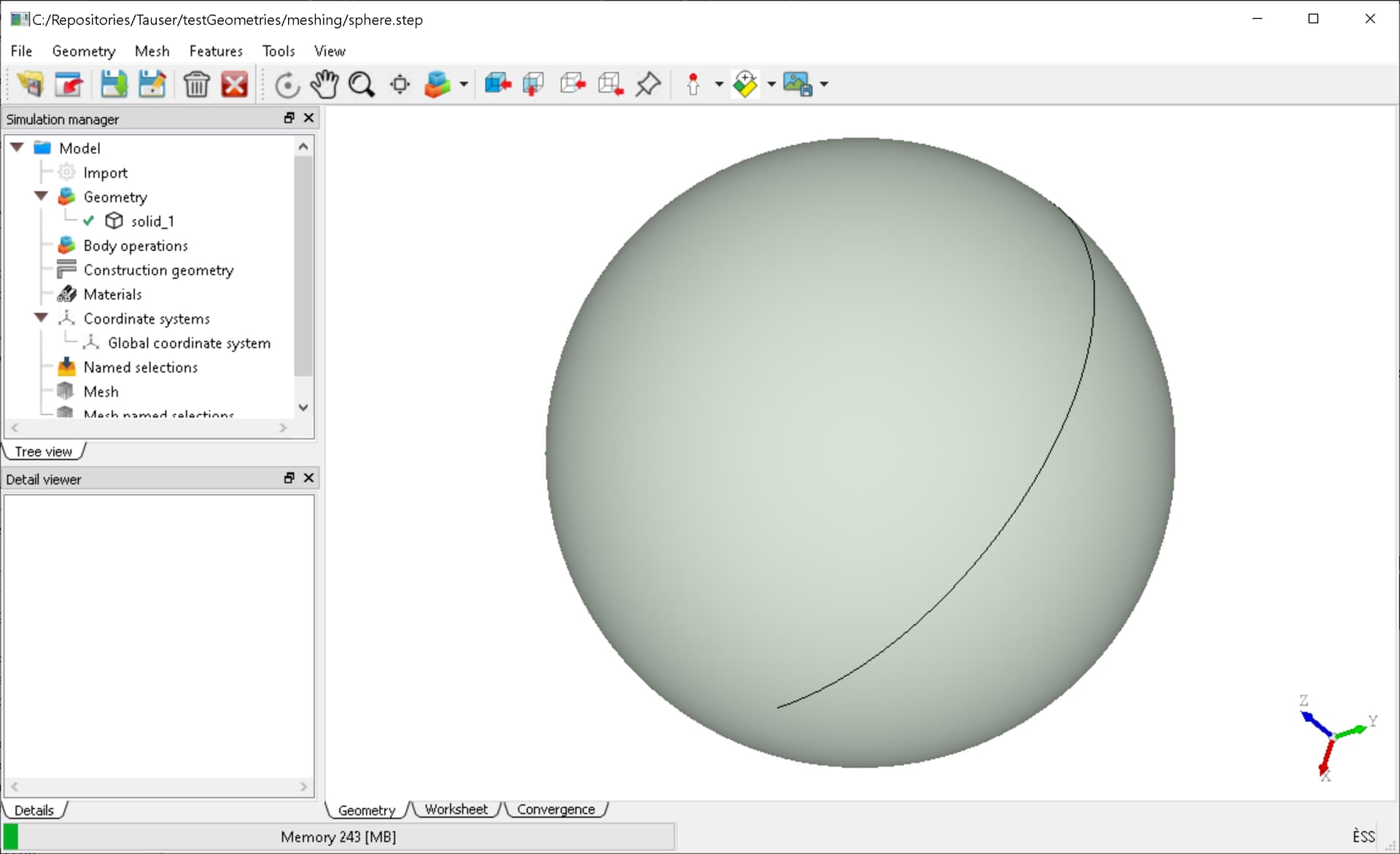This screenshot has width=1400, height=854.
Task: Click the tree scrollbar up arrow
Action: (x=304, y=147)
